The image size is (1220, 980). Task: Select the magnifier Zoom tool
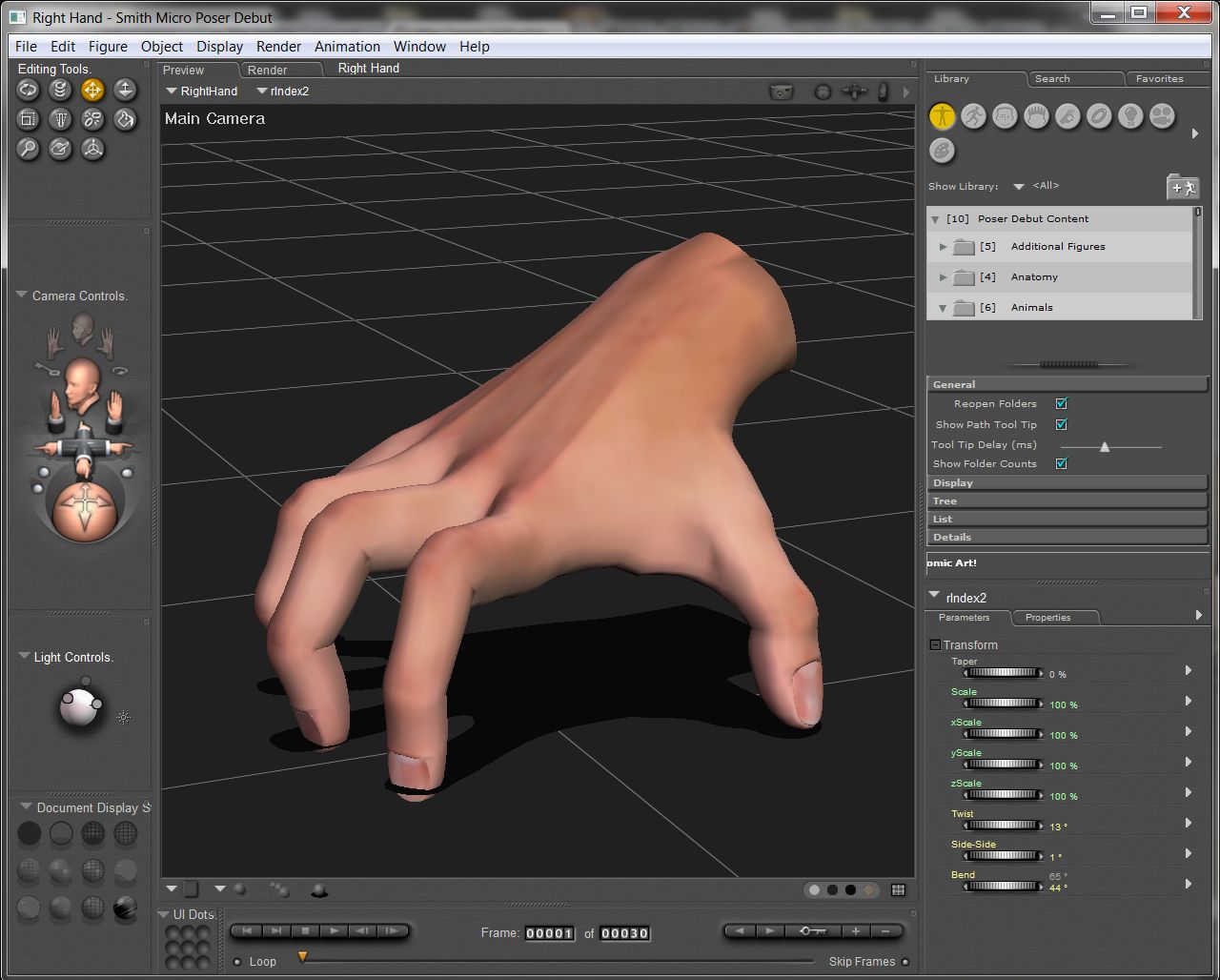coord(29,149)
